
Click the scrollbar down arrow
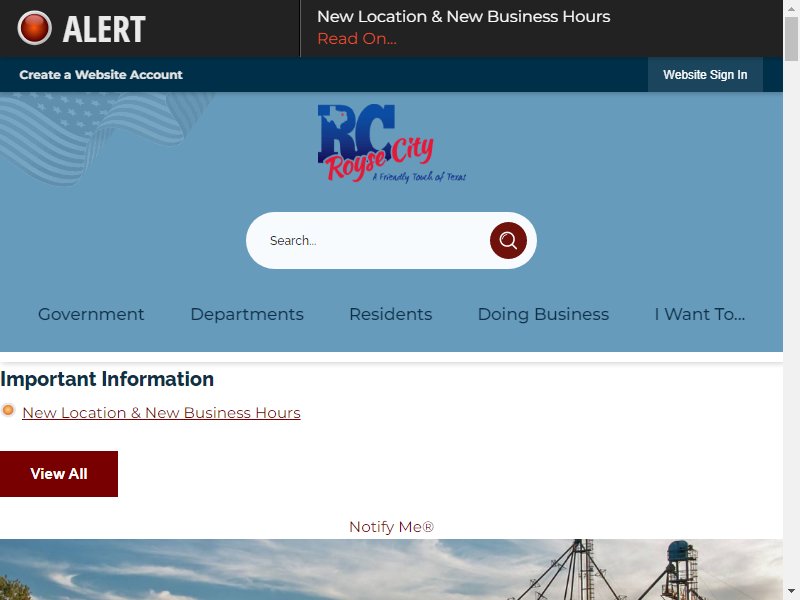791,591
